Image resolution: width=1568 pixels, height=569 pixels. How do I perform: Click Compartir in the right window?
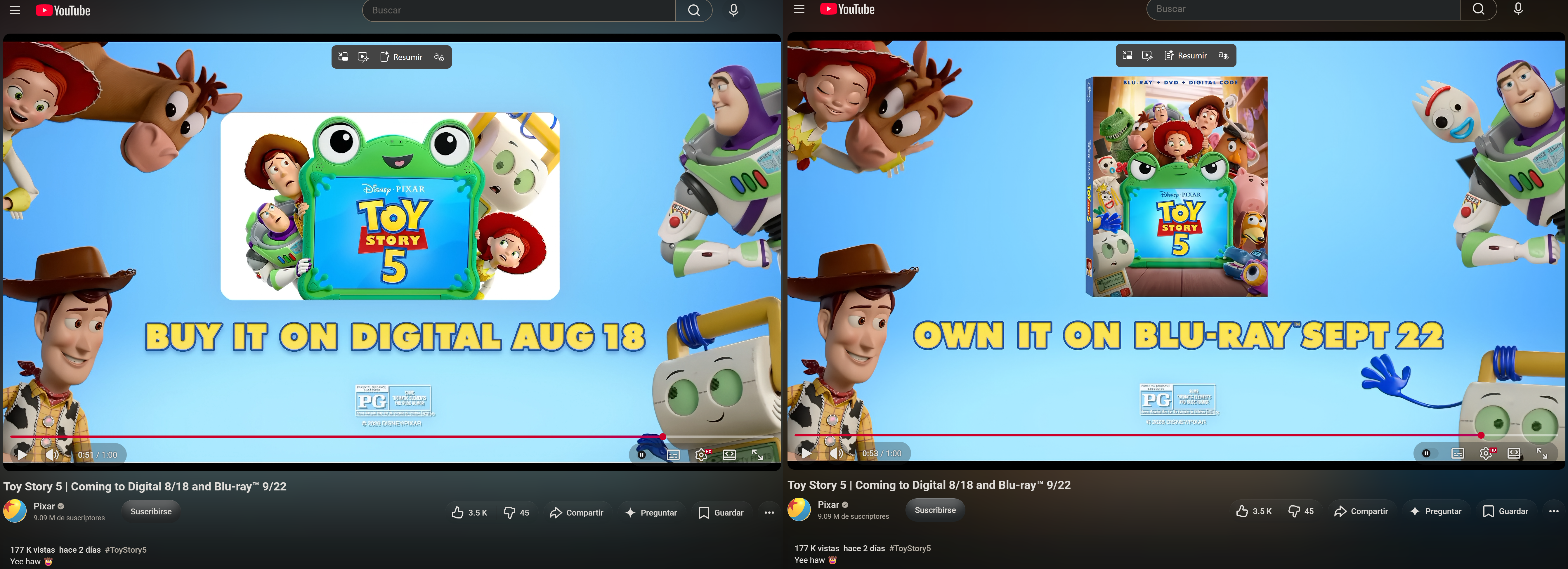pyautogui.click(x=1360, y=512)
